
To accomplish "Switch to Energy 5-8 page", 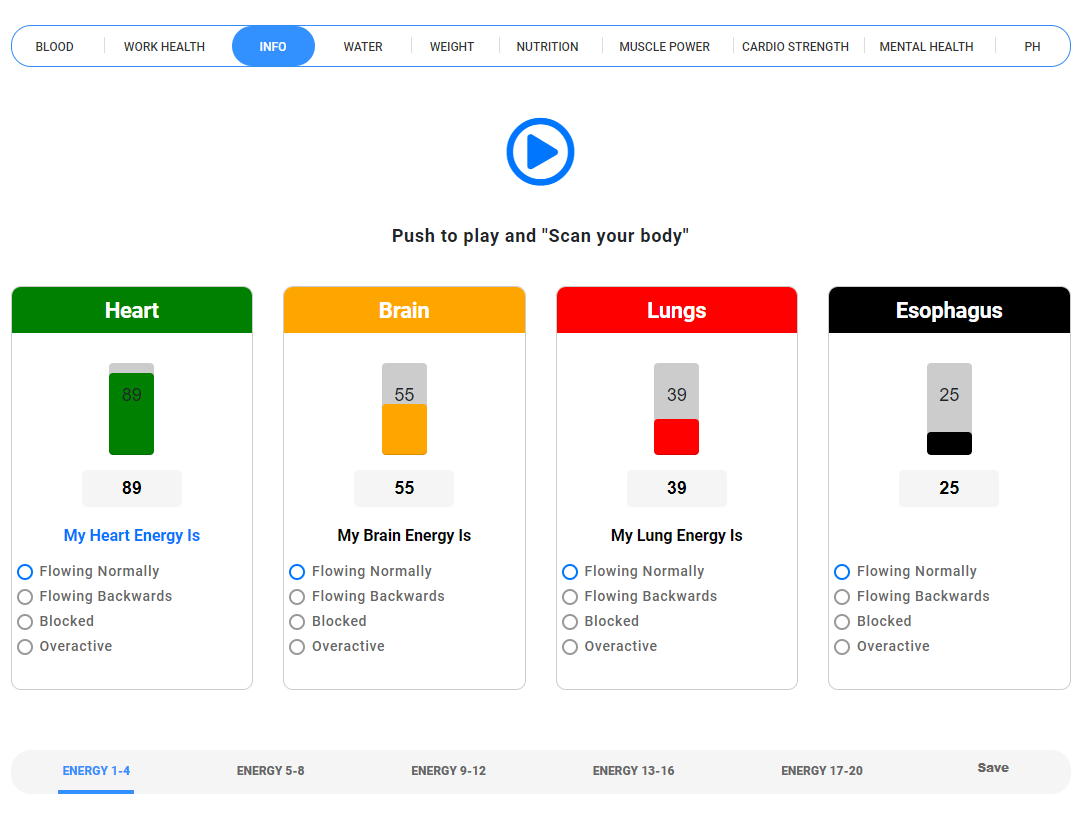I will [270, 771].
